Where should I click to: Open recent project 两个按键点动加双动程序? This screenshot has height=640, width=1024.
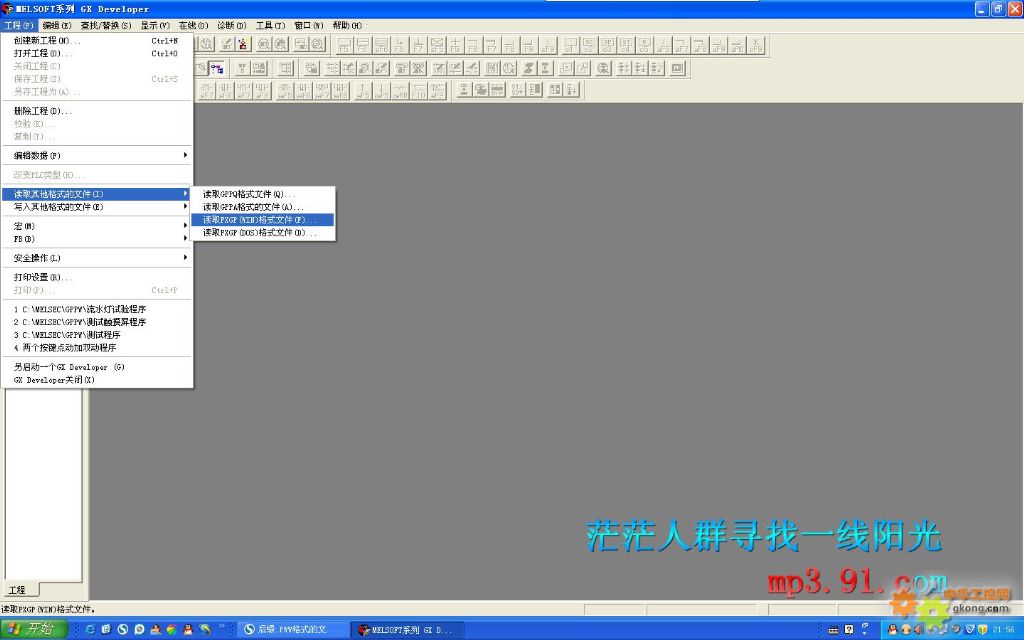click(x=97, y=347)
